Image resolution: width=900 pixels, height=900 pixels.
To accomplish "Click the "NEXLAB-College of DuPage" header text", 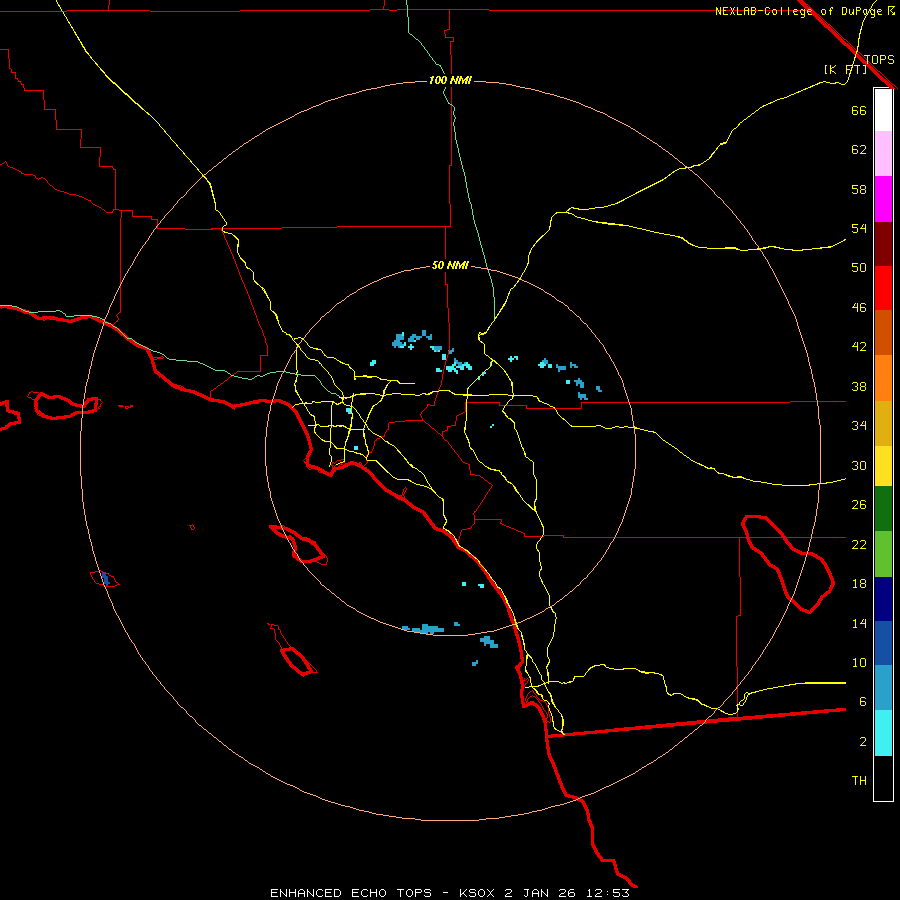I will pyautogui.click(x=798, y=11).
